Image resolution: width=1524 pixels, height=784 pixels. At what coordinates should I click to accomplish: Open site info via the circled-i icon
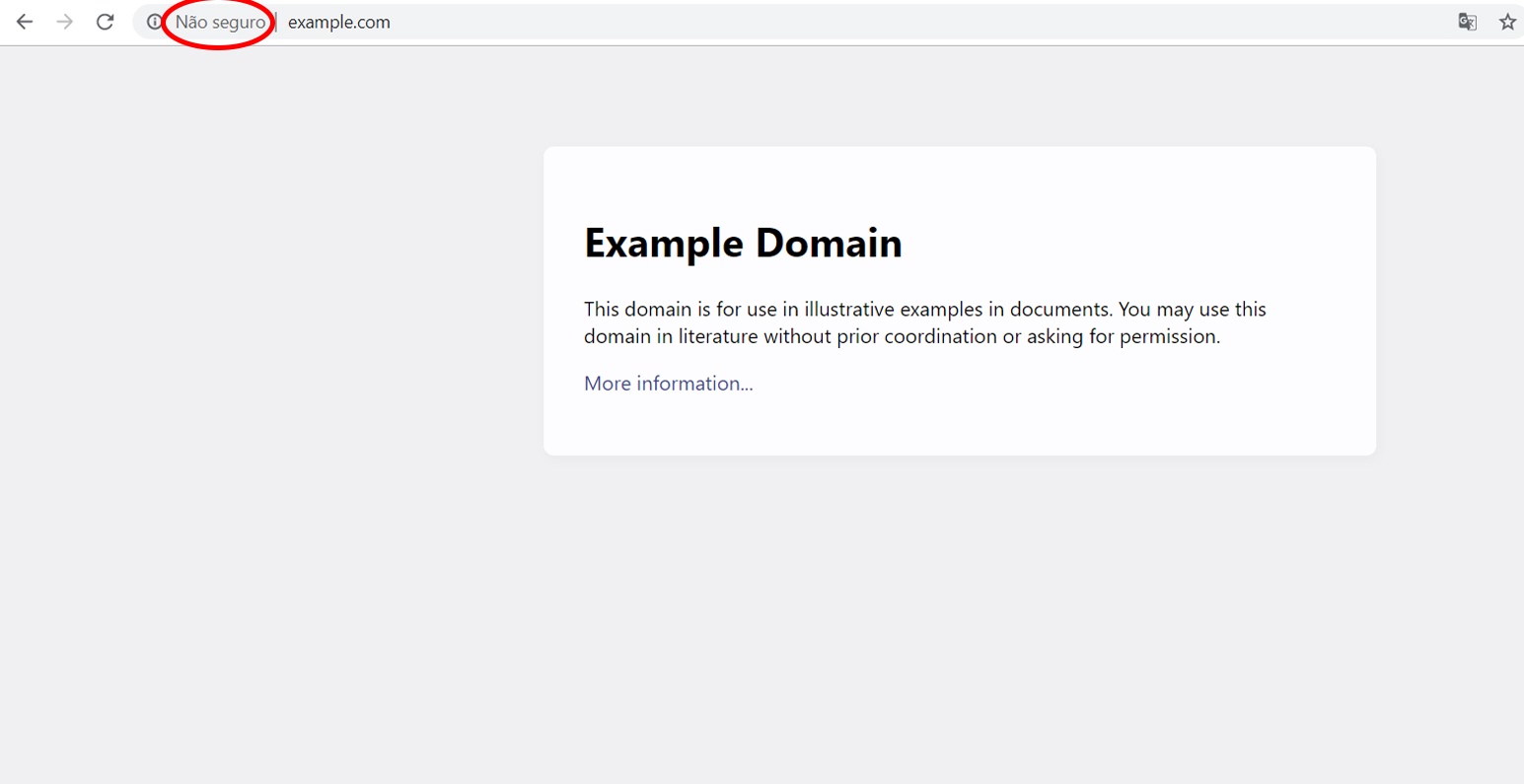point(155,22)
